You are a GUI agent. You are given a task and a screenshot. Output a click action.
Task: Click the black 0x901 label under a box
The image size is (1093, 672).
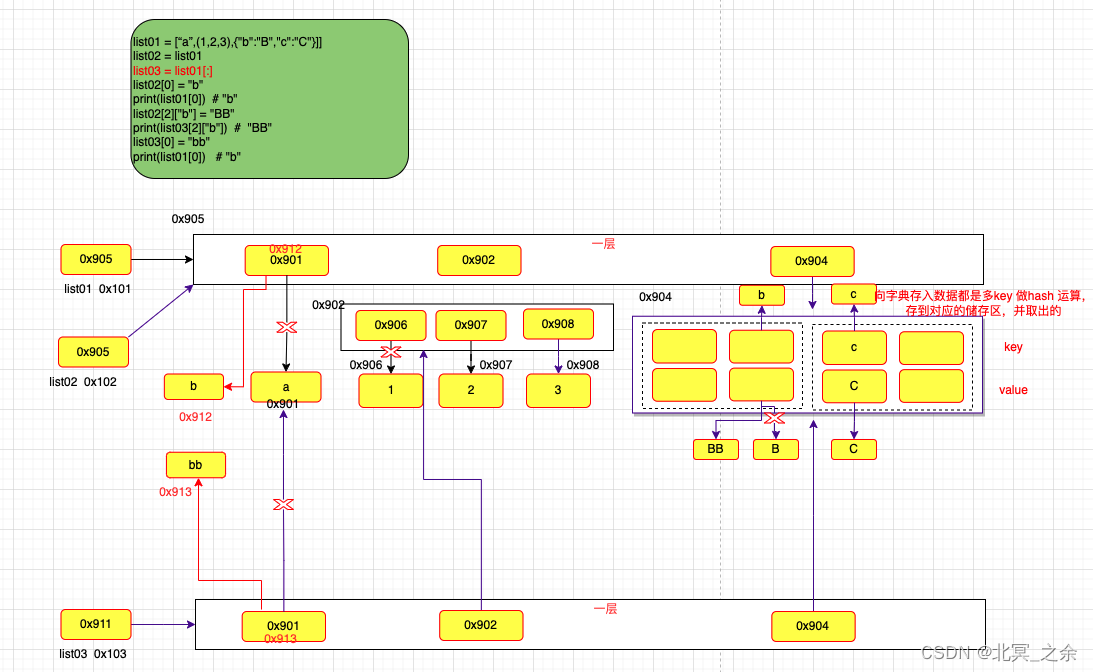282,404
